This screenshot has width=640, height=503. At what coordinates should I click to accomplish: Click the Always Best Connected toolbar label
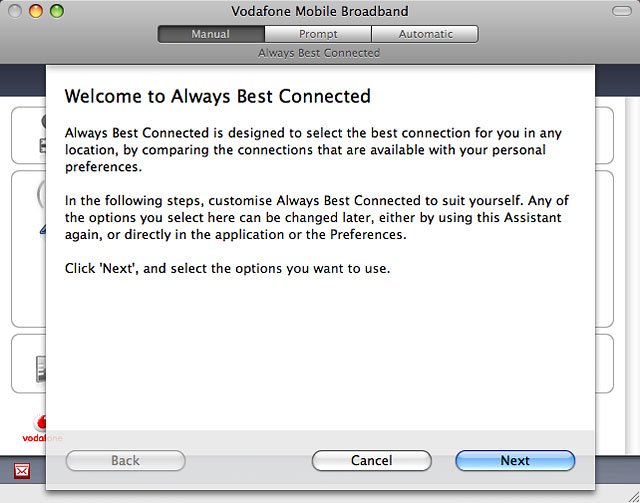click(x=318, y=52)
